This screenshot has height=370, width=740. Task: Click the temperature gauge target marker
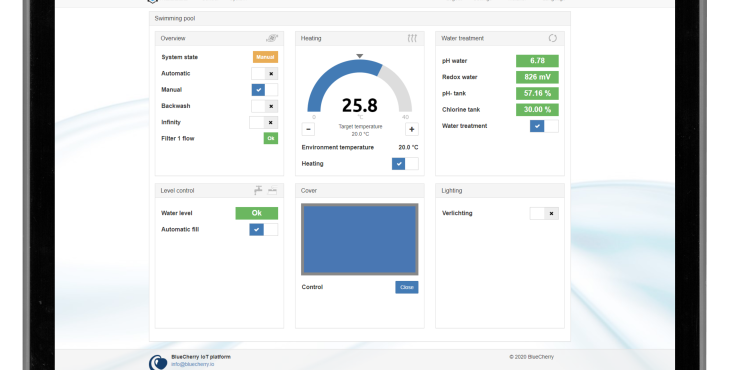click(360, 56)
